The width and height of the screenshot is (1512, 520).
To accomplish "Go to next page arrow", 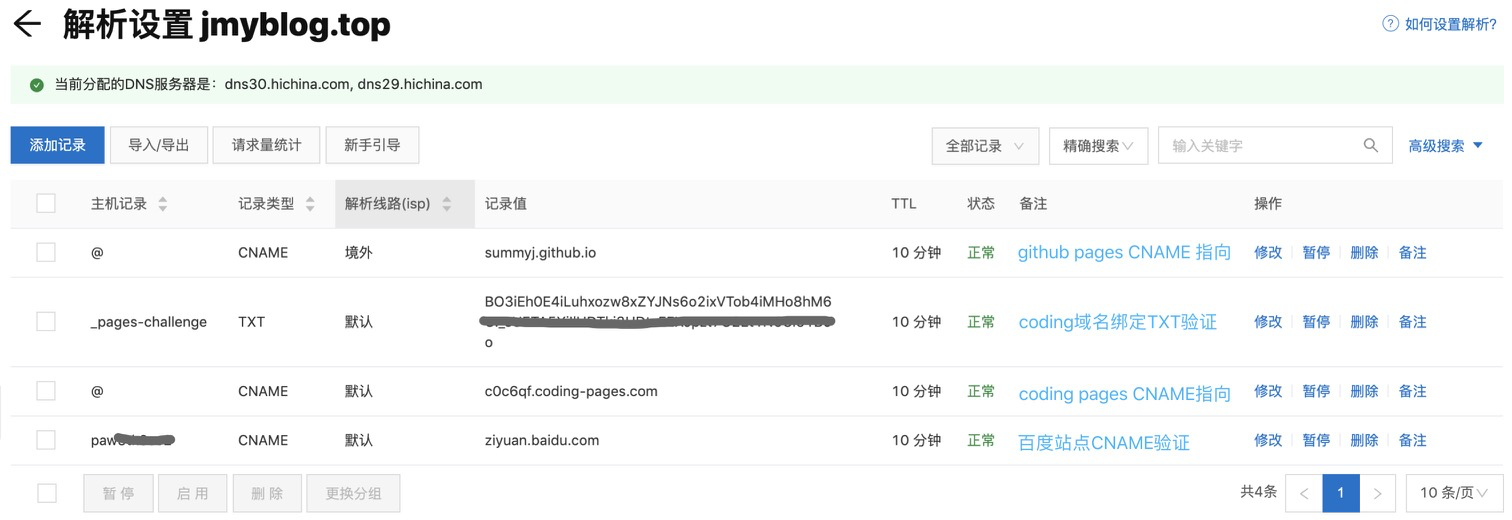I will (x=1378, y=493).
